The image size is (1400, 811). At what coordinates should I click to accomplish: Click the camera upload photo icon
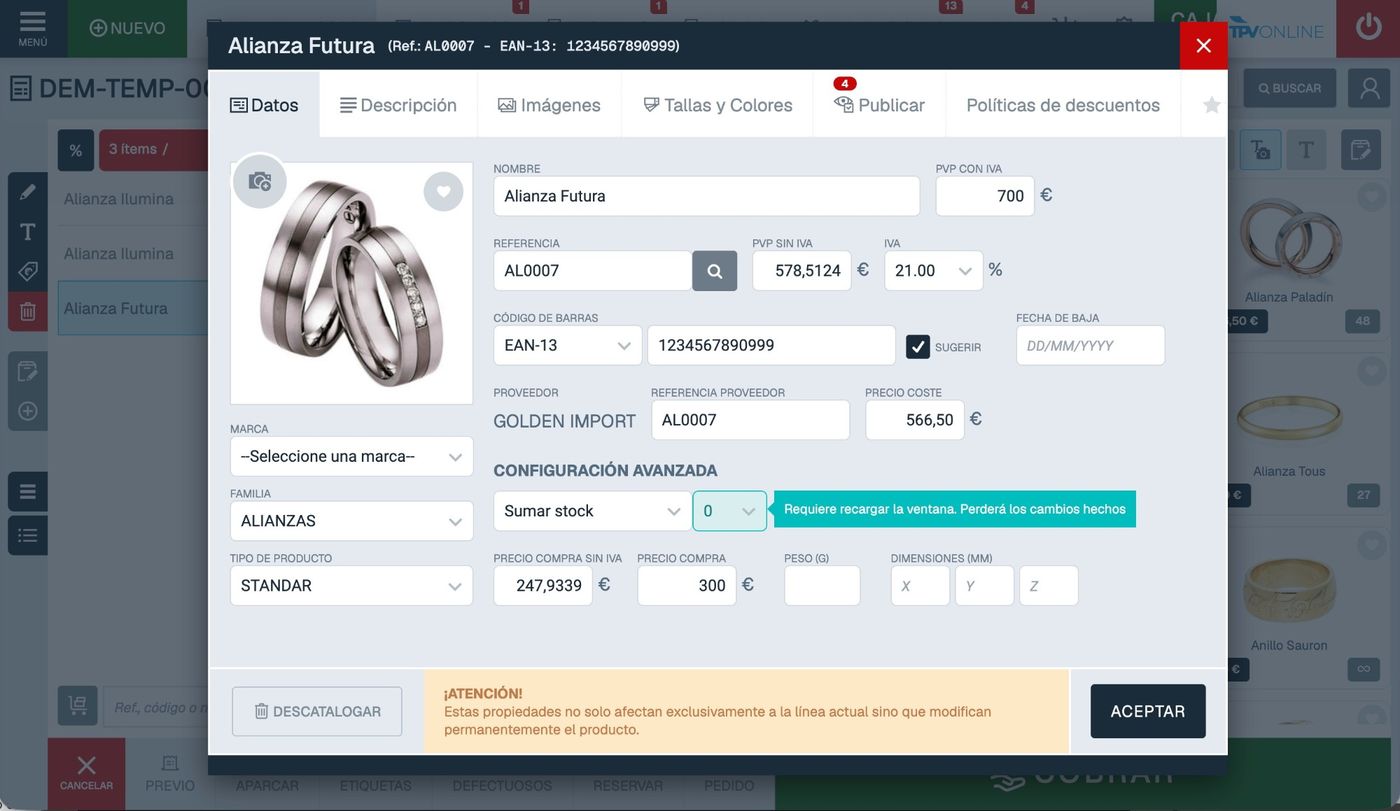(260, 181)
